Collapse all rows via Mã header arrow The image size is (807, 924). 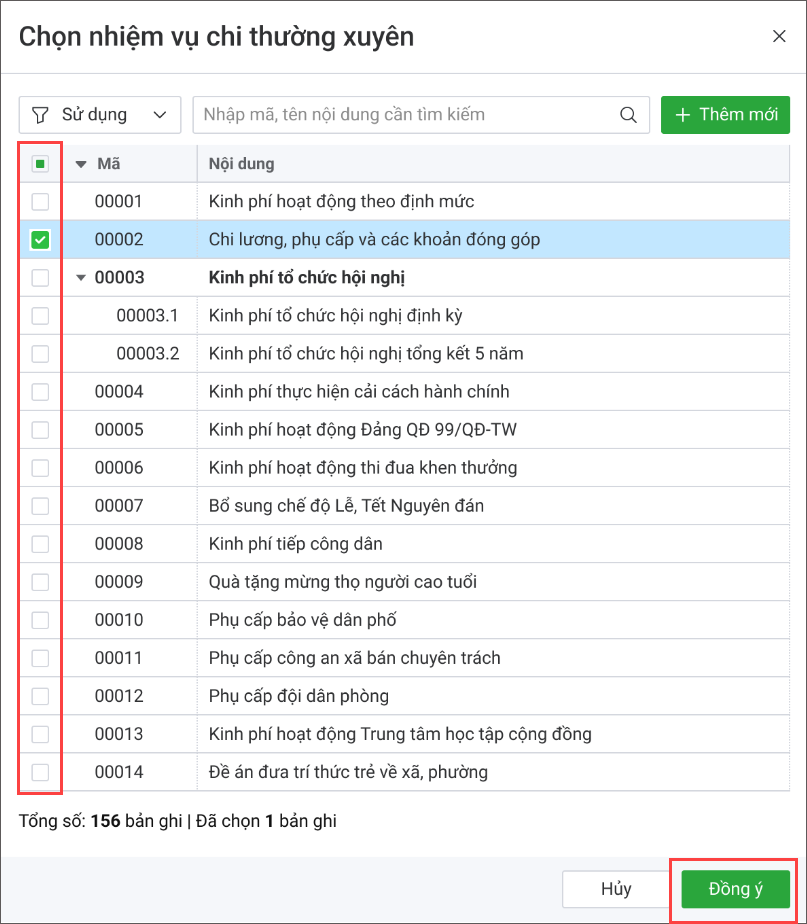(x=81, y=164)
